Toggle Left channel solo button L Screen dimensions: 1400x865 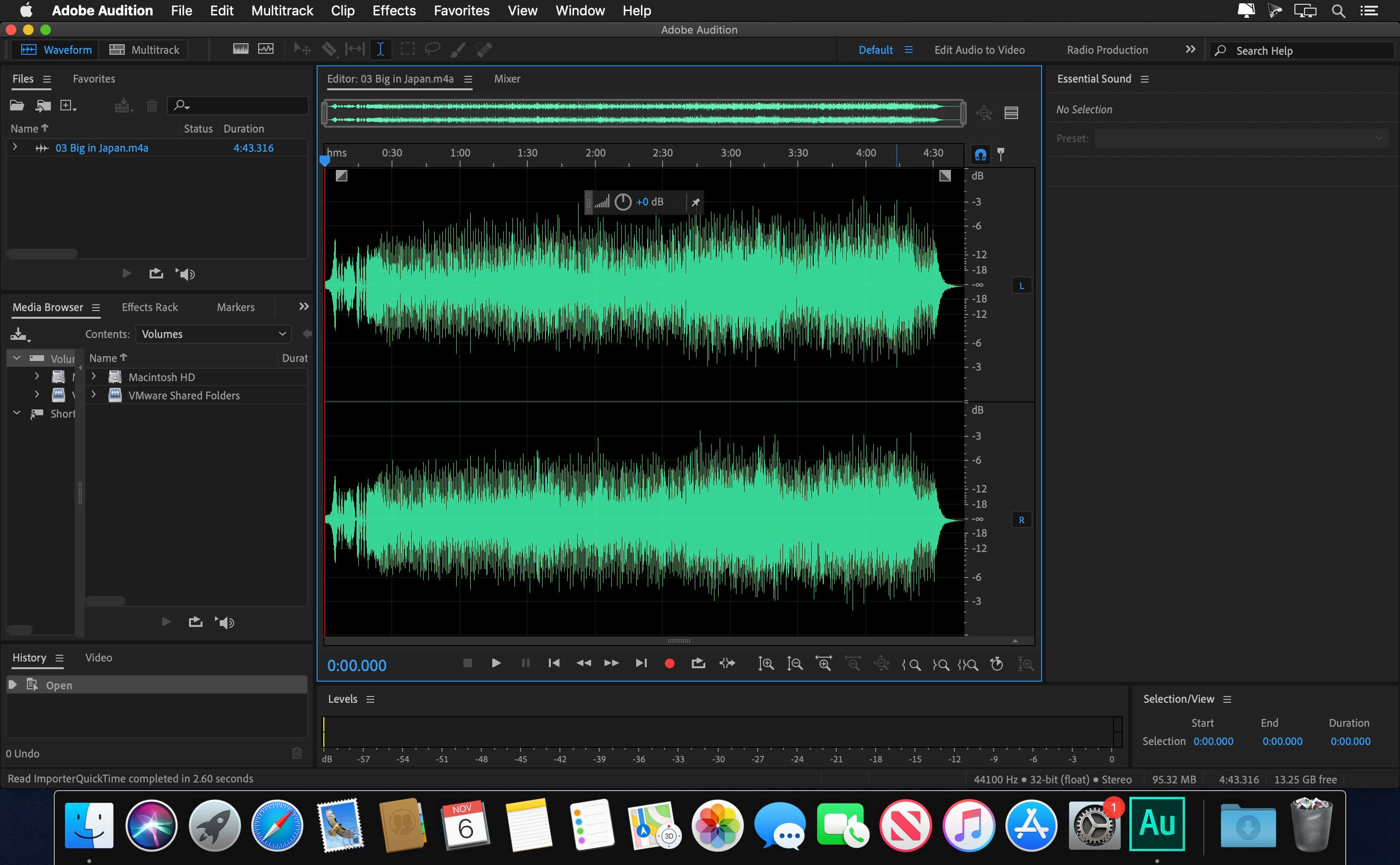[1020, 286]
